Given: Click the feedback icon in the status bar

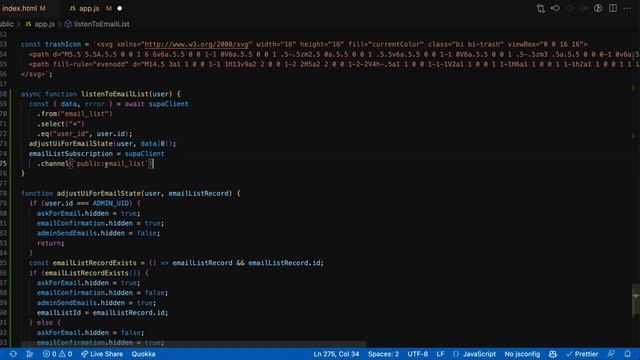Looking at the screenshot, I should (611, 354).
